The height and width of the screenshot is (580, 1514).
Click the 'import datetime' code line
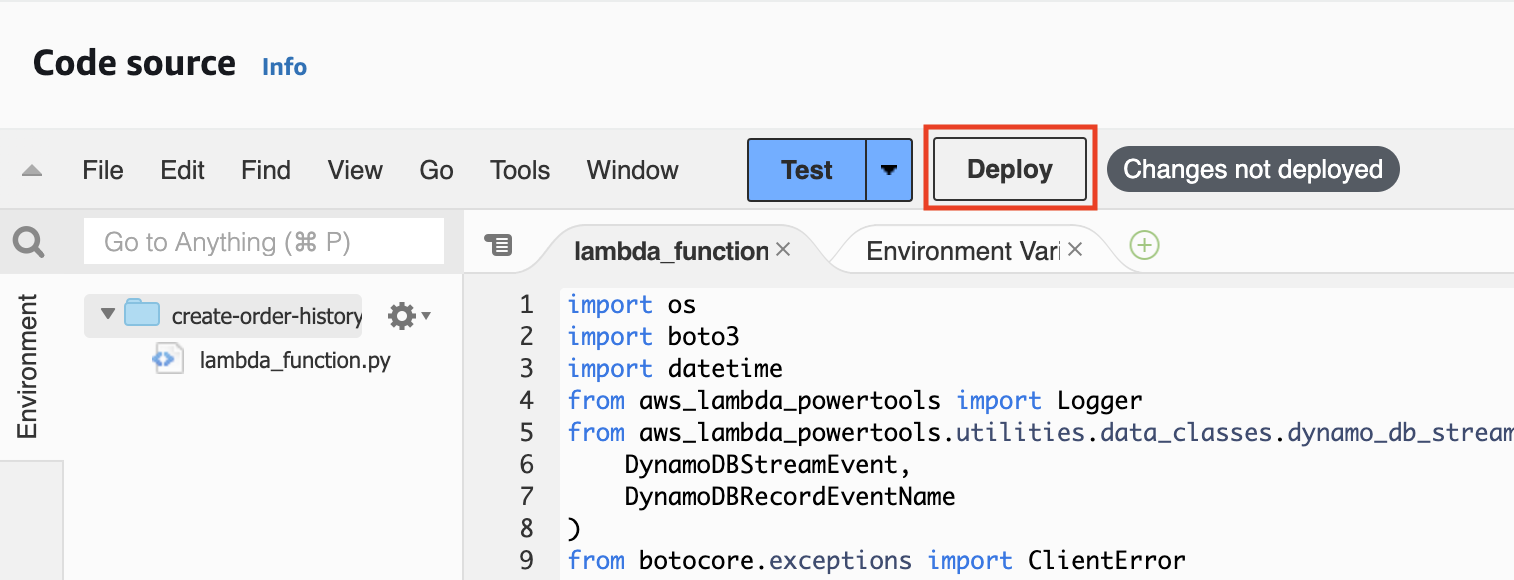click(675, 368)
